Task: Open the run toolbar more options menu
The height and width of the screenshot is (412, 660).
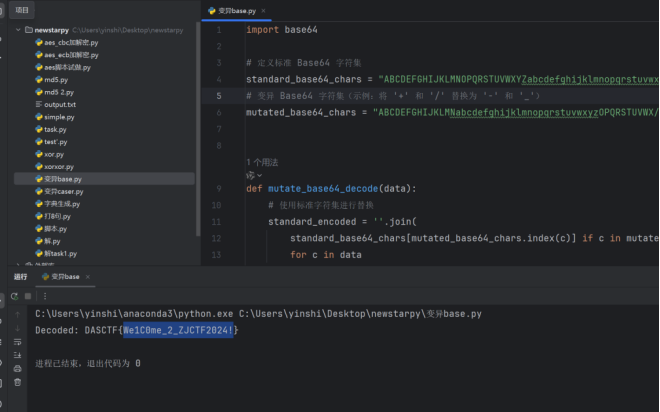Action: point(45,296)
